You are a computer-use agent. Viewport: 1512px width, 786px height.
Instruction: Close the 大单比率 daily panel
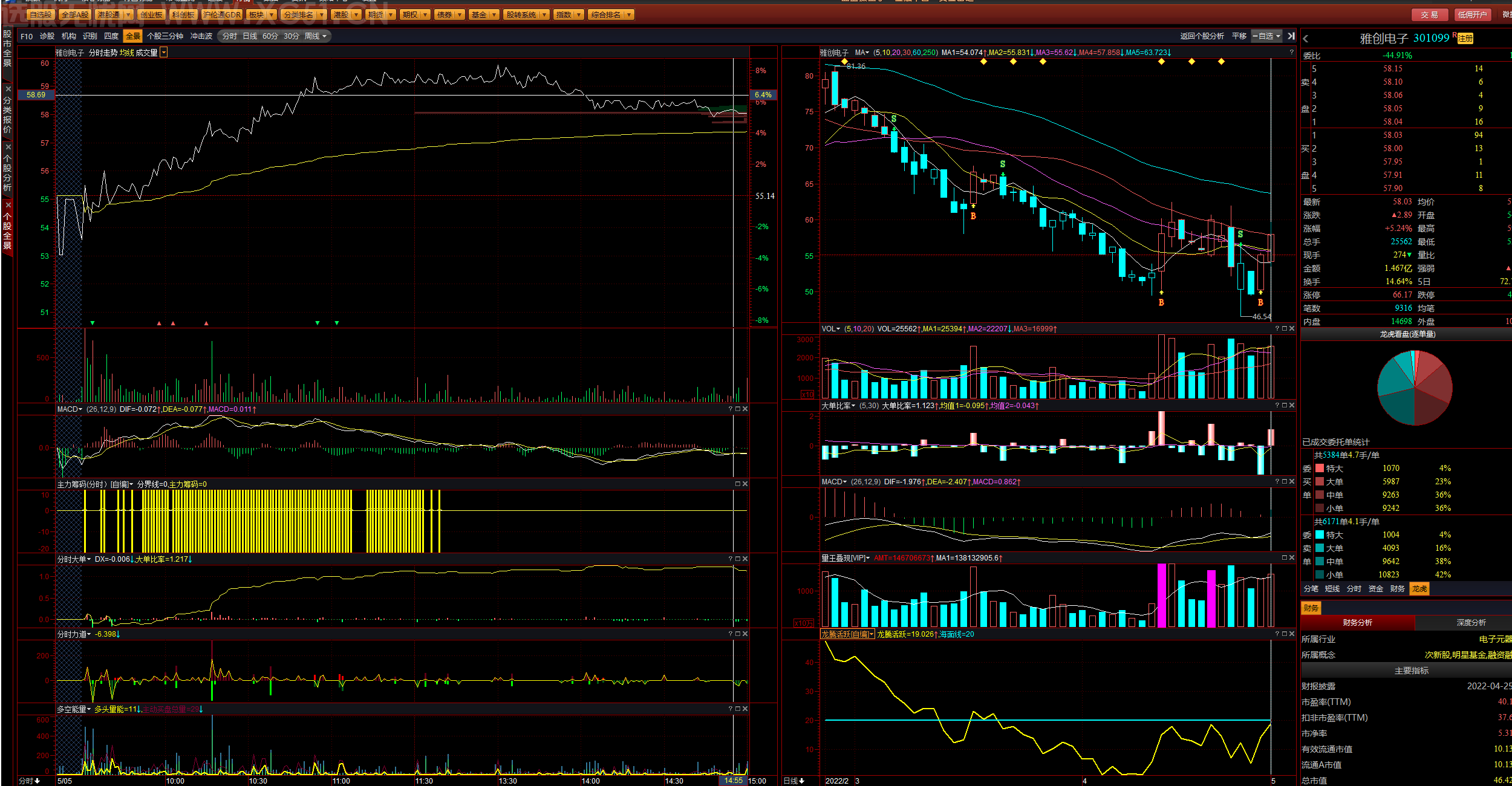click(1292, 406)
